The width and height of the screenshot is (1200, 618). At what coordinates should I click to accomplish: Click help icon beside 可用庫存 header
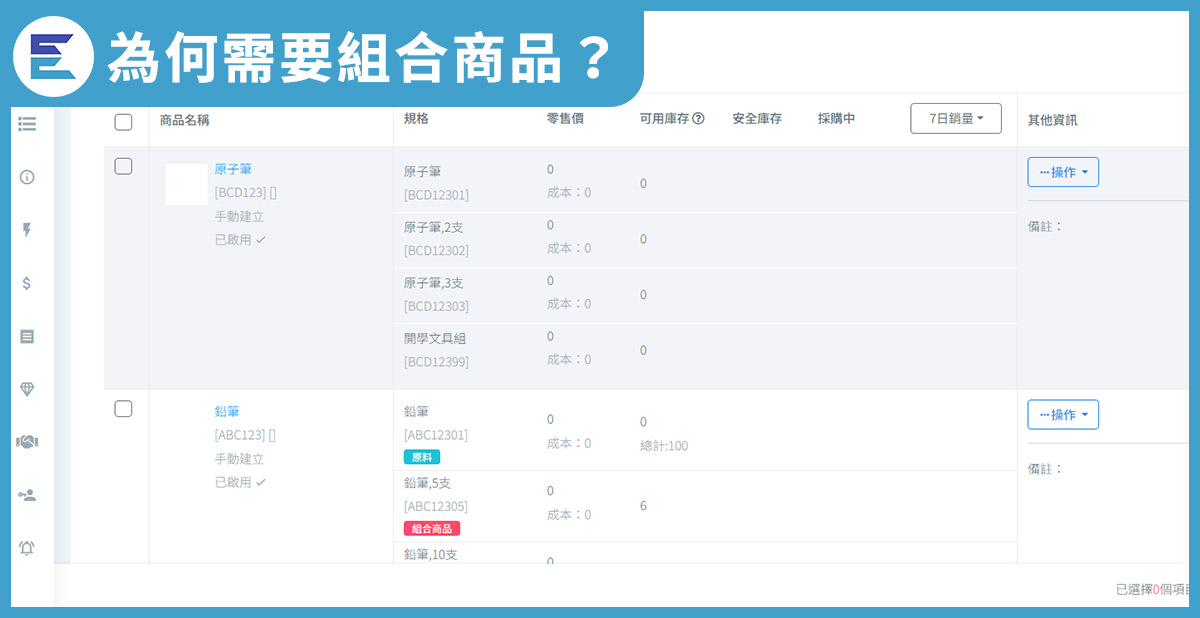(698, 119)
